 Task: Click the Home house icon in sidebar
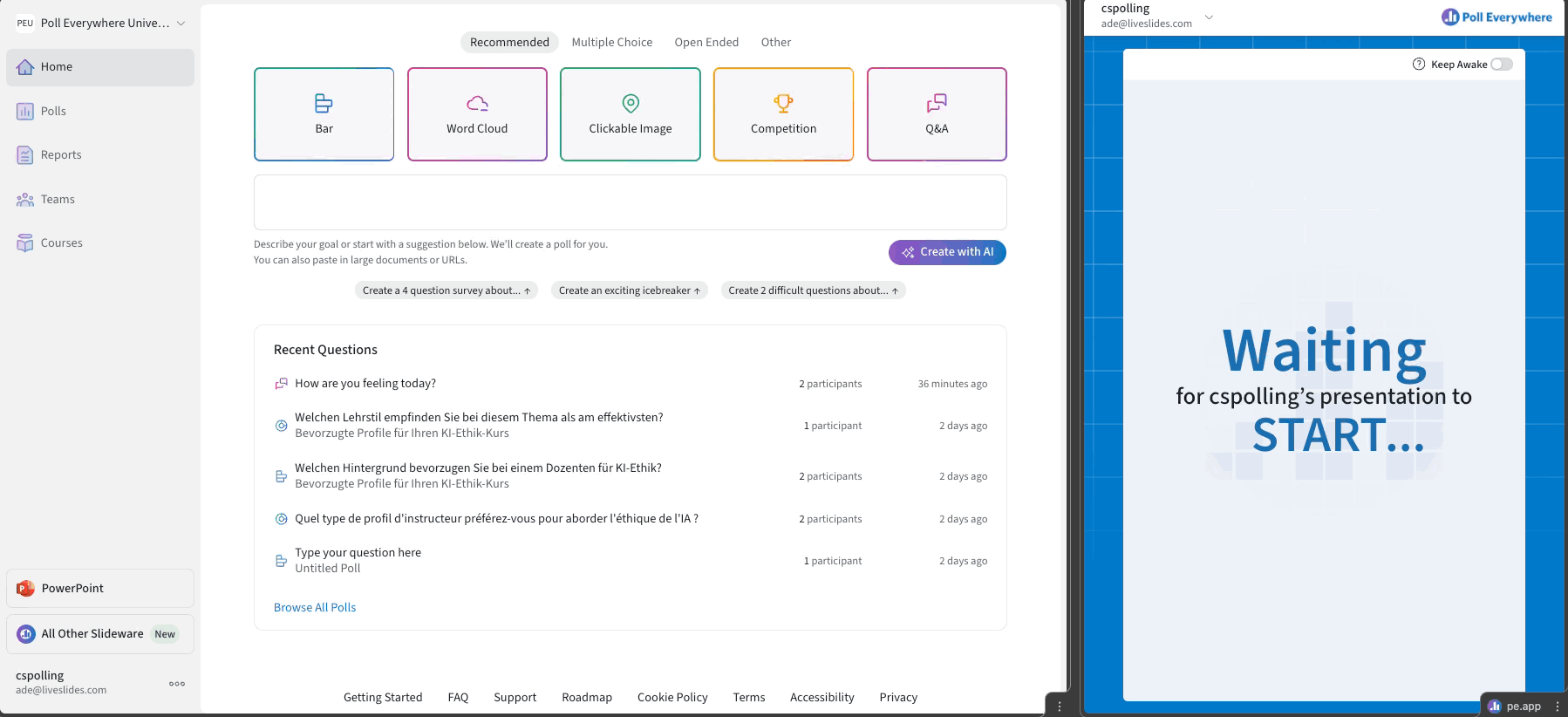pyautogui.click(x=25, y=67)
